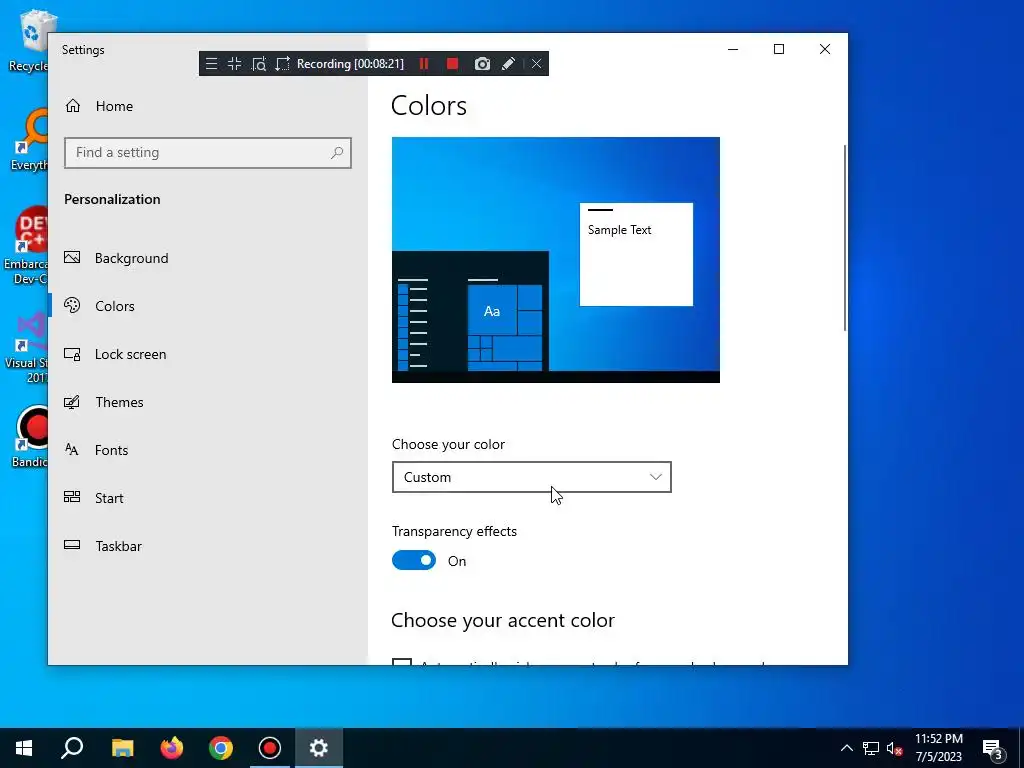Click the Lock screen icon
Screen dimensions: 1024x768
coord(72,354)
